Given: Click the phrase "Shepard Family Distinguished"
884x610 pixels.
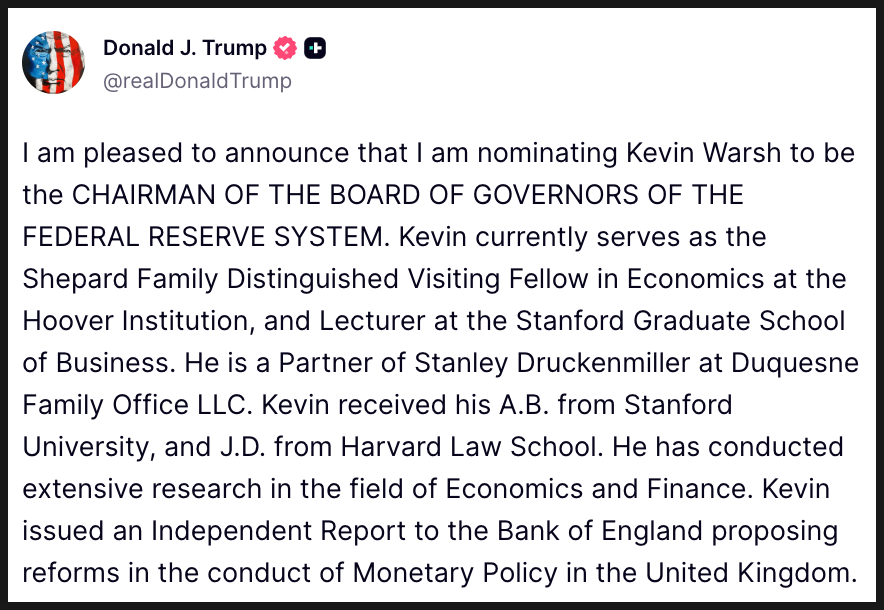Looking at the screenshot, I should click(x=172, y=280).
